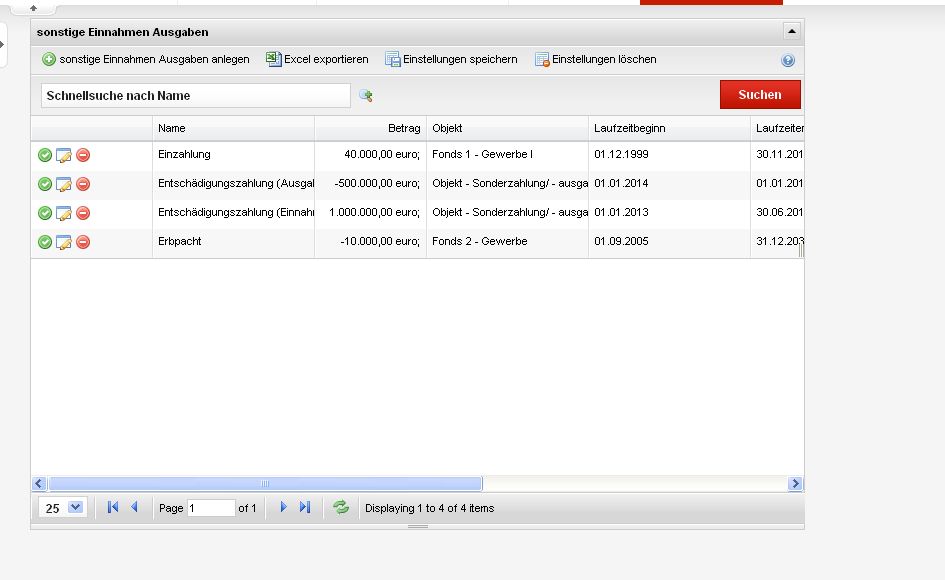Go to the last page of results
945x580 pixels.
[305, 508]
